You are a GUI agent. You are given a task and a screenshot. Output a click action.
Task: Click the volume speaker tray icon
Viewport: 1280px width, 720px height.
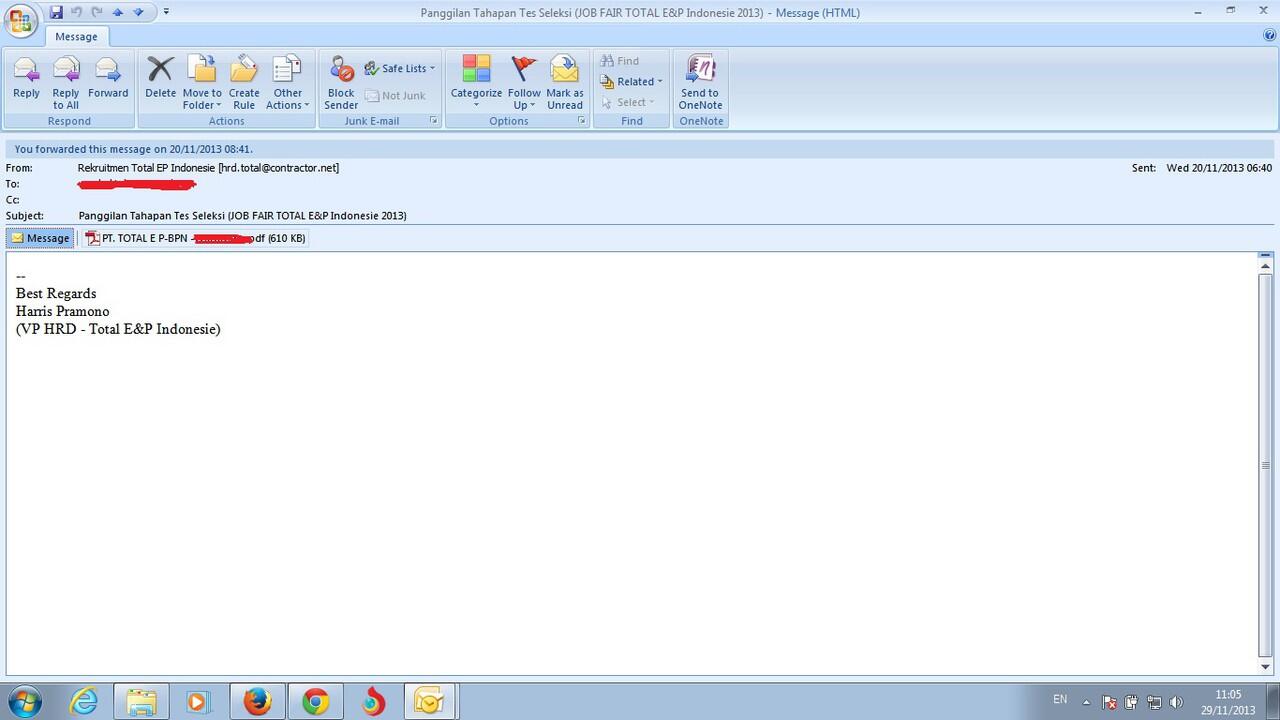[1176, 702]
